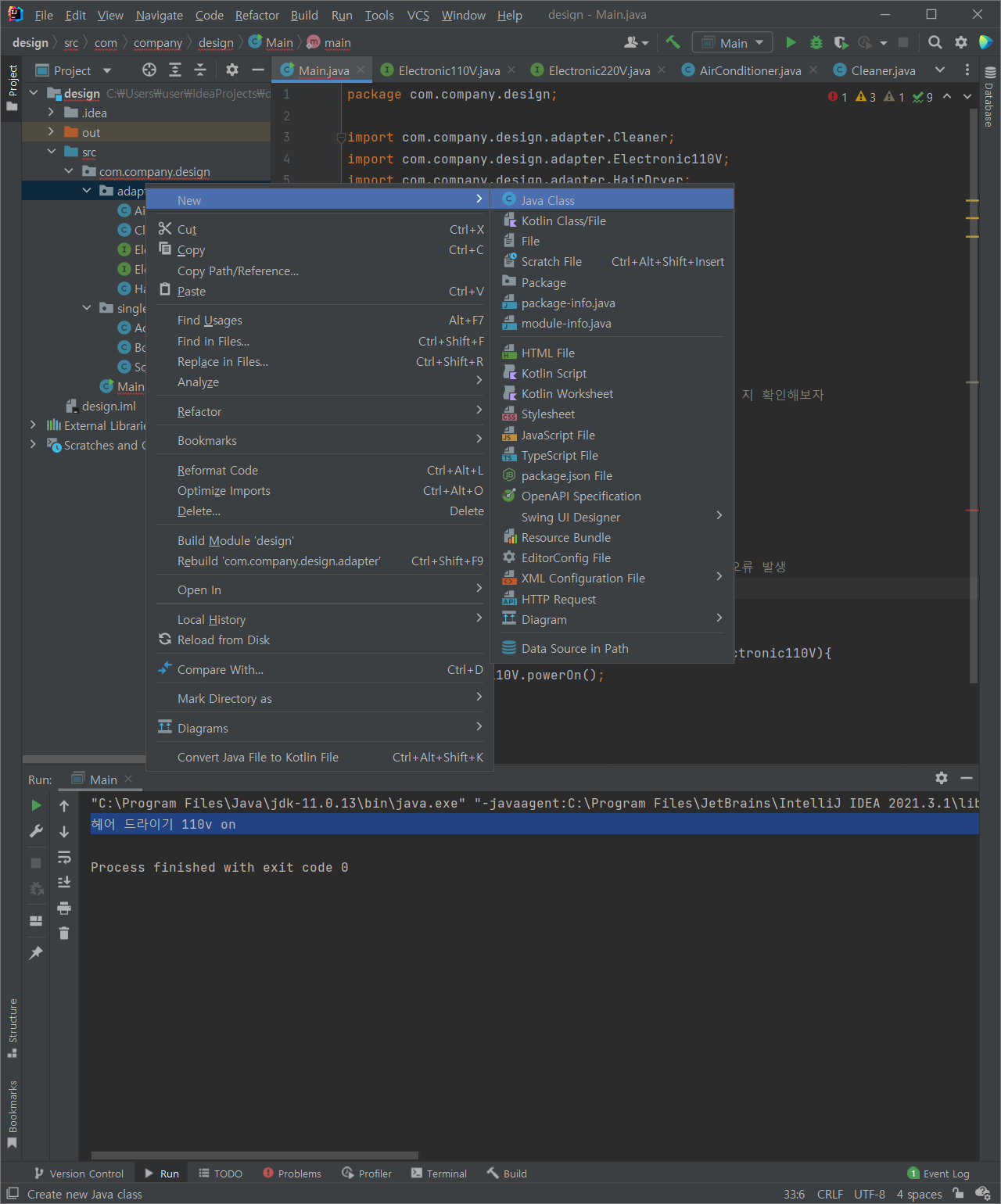This screenshot has height=1204, width=1001.
Task: Open run configuration wrench icon
Action: [36, 831]
